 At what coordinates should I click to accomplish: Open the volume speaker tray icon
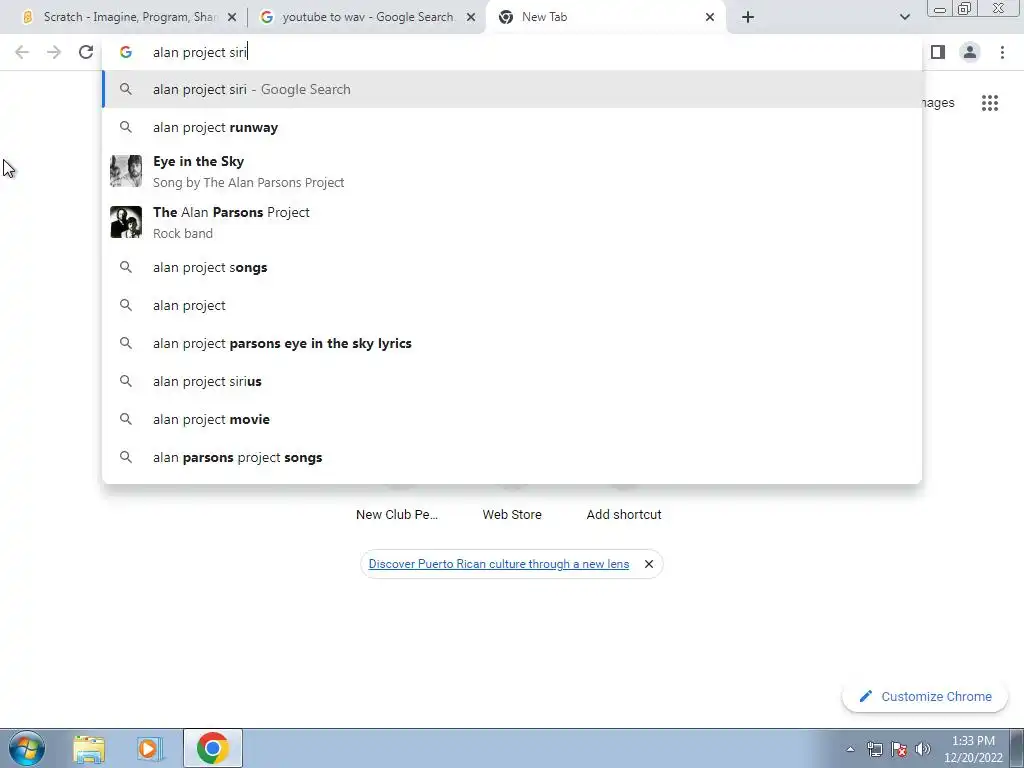(x=922, y=749)
